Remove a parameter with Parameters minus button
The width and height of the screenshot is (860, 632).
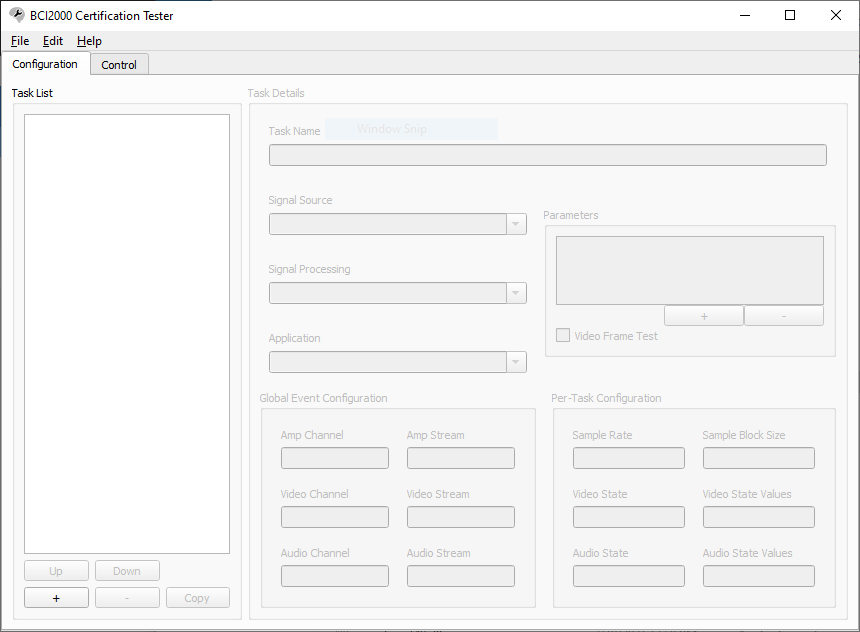point(784,316)
